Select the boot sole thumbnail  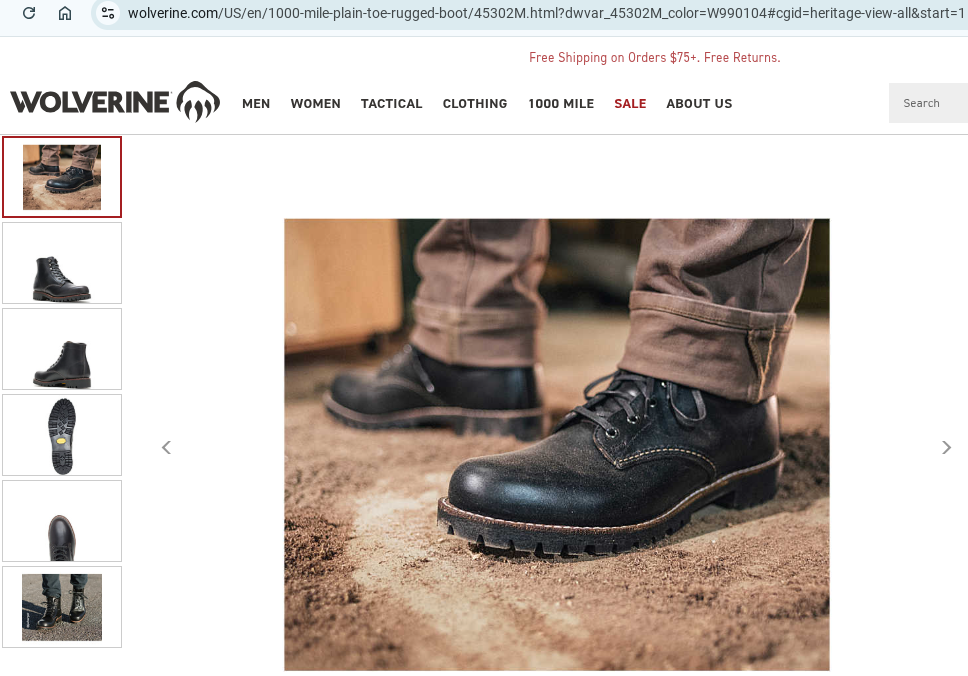click(62, 435)
